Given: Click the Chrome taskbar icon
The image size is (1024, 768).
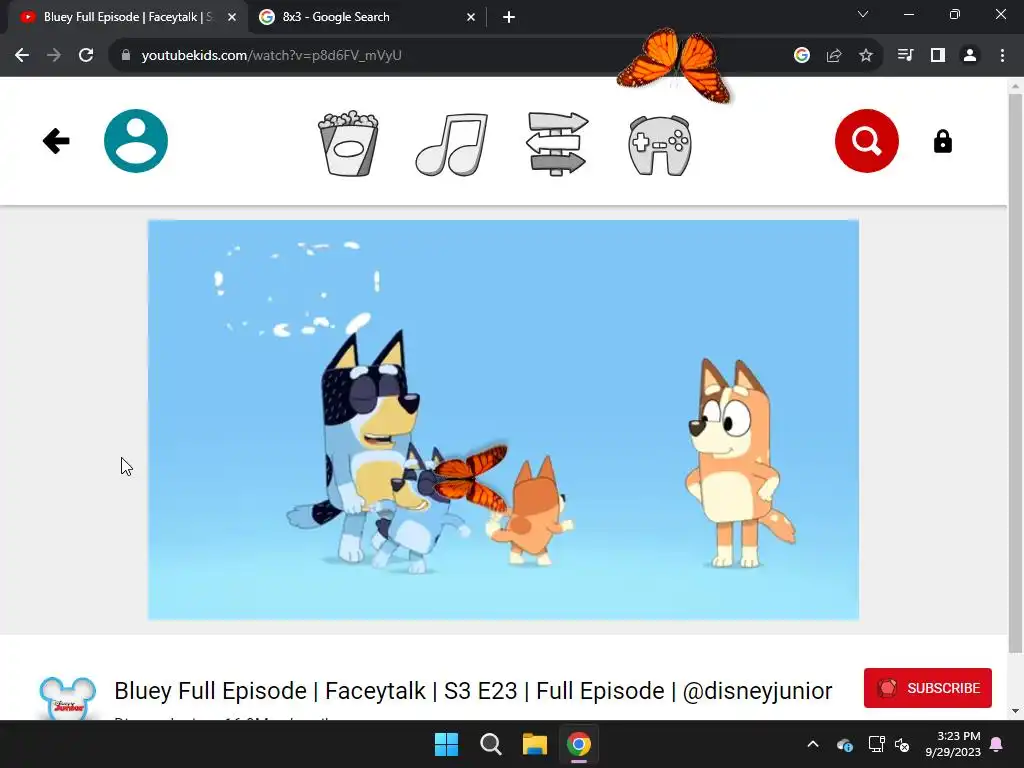Looking at the screenshot, I should 579,744.
